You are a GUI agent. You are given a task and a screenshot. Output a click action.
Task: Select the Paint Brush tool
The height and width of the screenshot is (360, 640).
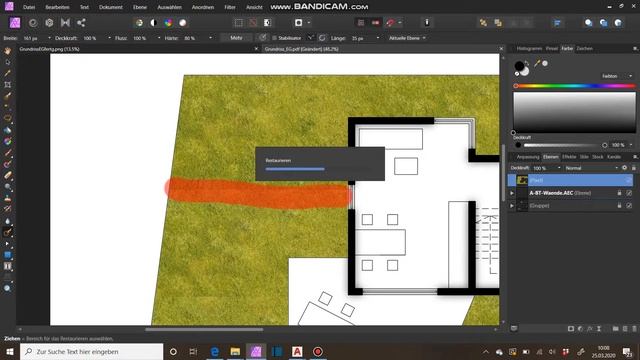(x=7, y=153)
